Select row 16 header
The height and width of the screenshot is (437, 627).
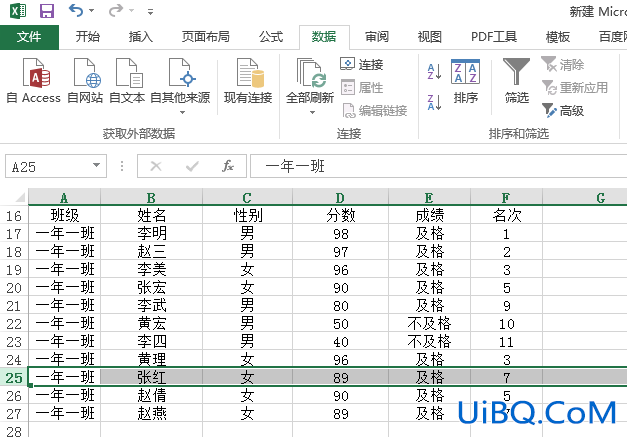click(14, 216)
